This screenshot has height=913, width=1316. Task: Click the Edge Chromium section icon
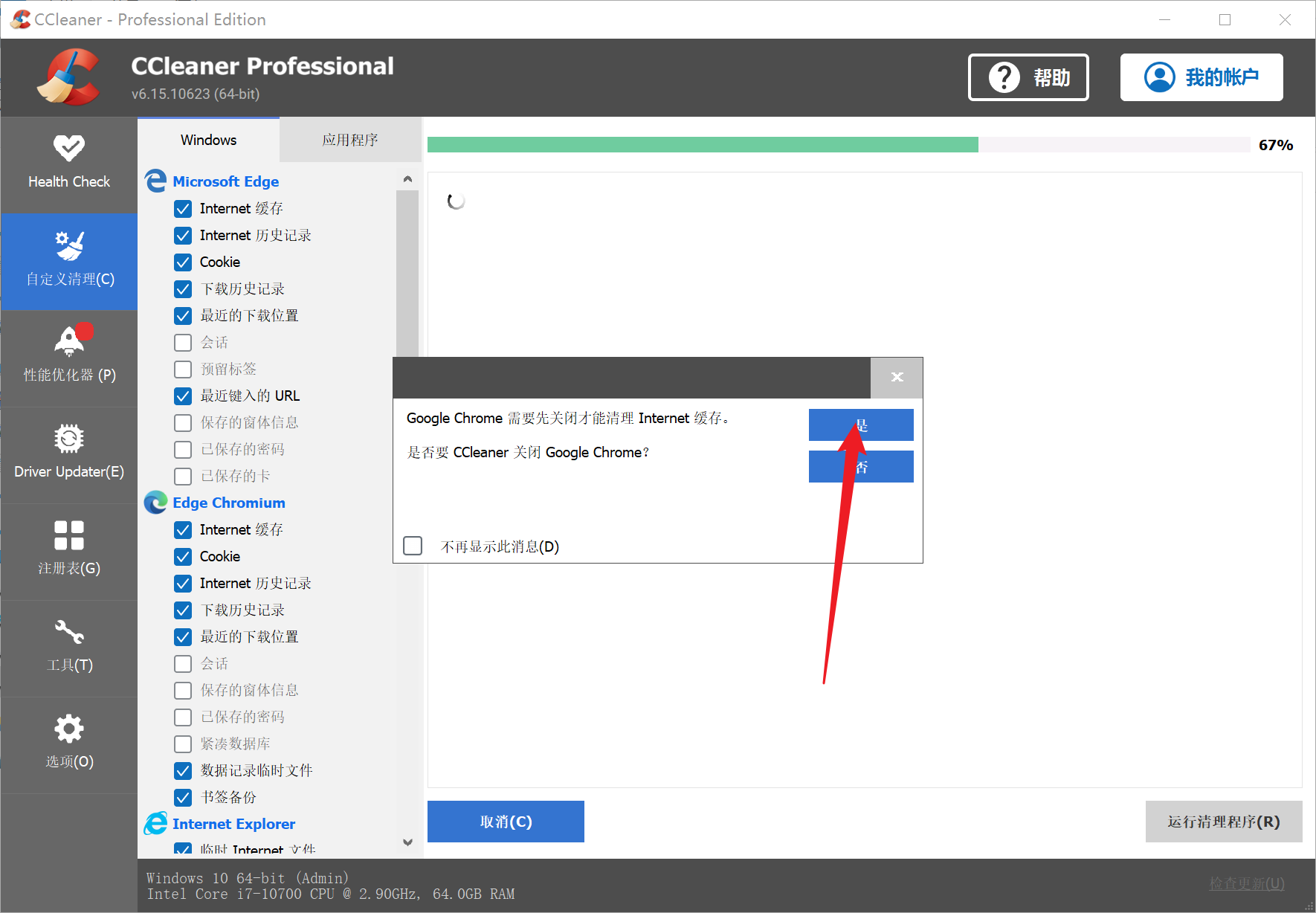[x=156, y=503]
